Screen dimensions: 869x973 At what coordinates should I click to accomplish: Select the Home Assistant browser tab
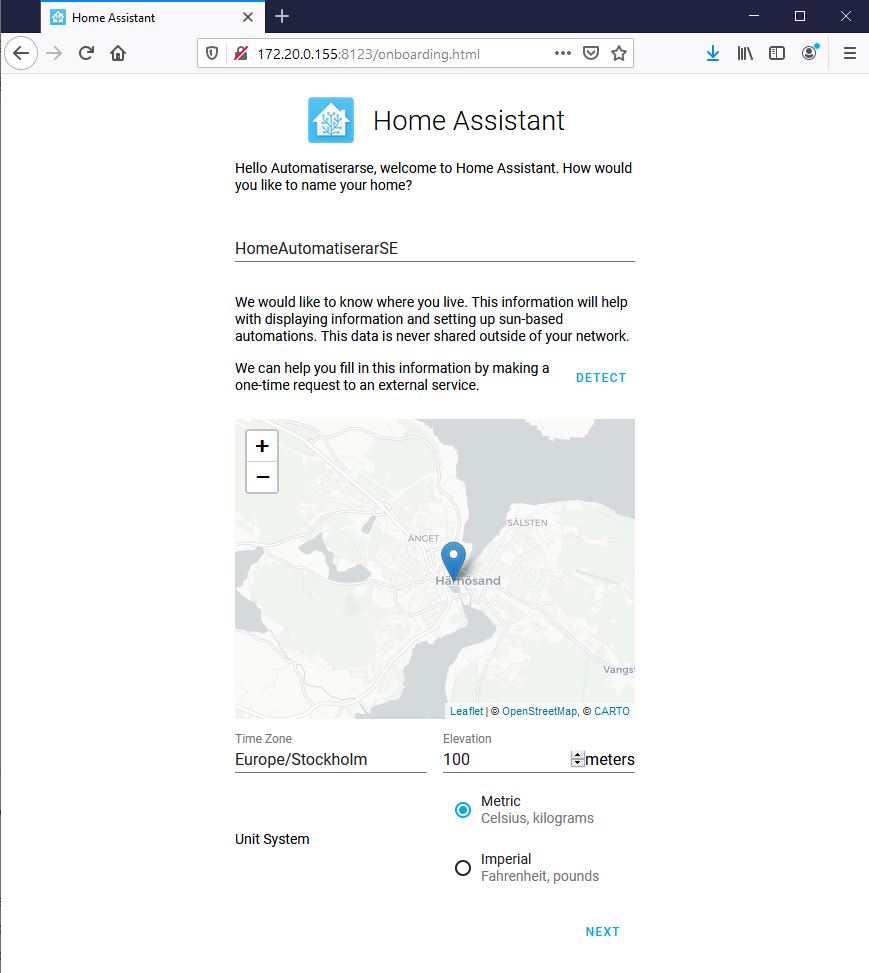(x=153, y=17)
